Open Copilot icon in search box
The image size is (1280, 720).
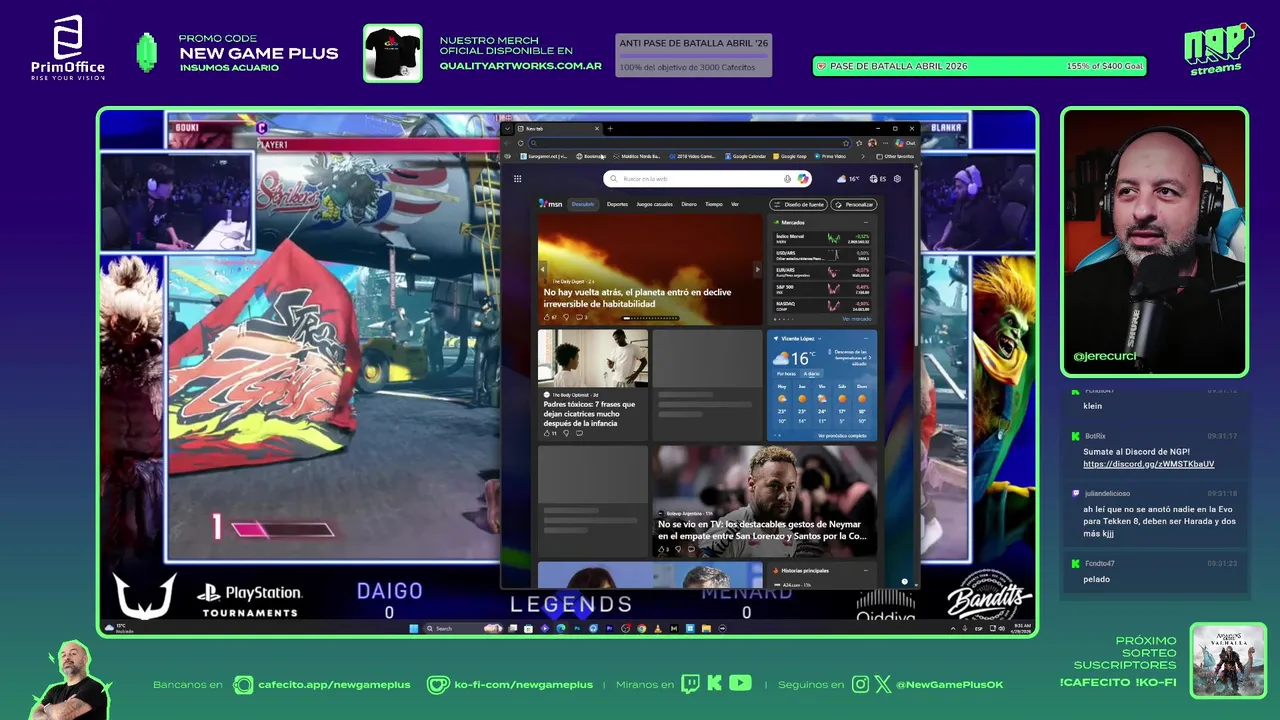tap(802, 179)
